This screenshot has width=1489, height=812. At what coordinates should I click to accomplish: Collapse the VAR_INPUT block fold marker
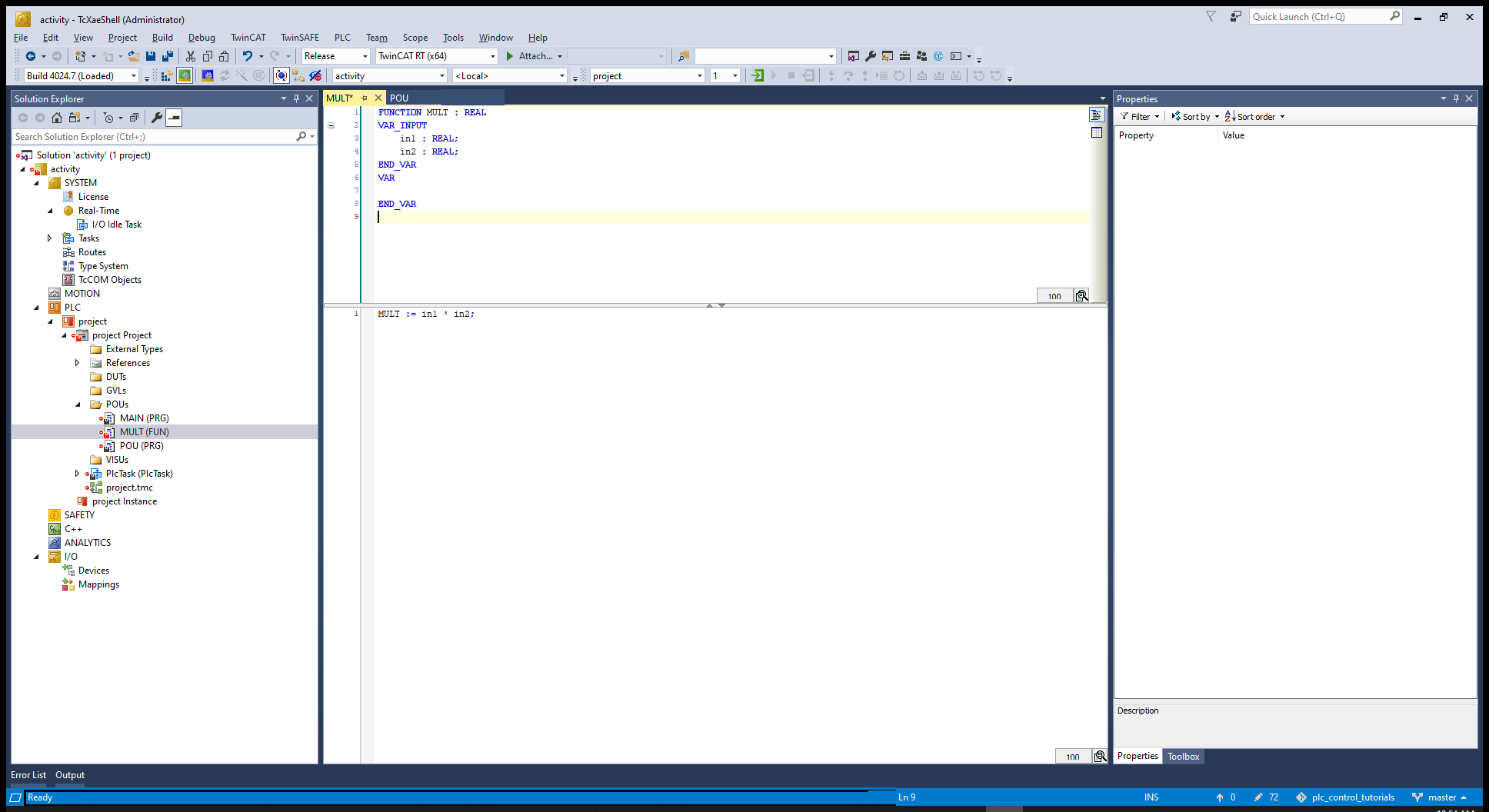pyautogui.click(x=331, y=125)
